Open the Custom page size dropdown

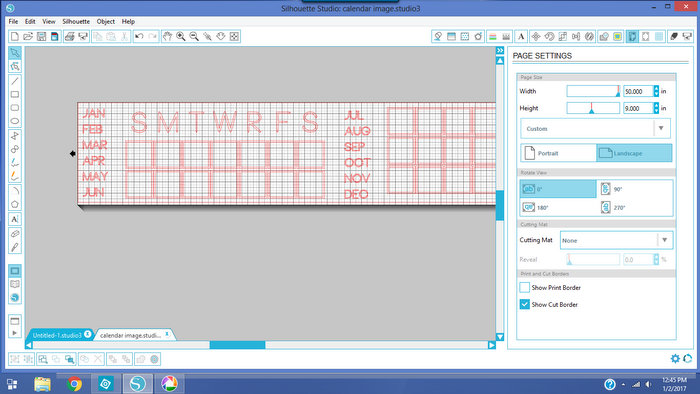596,129
